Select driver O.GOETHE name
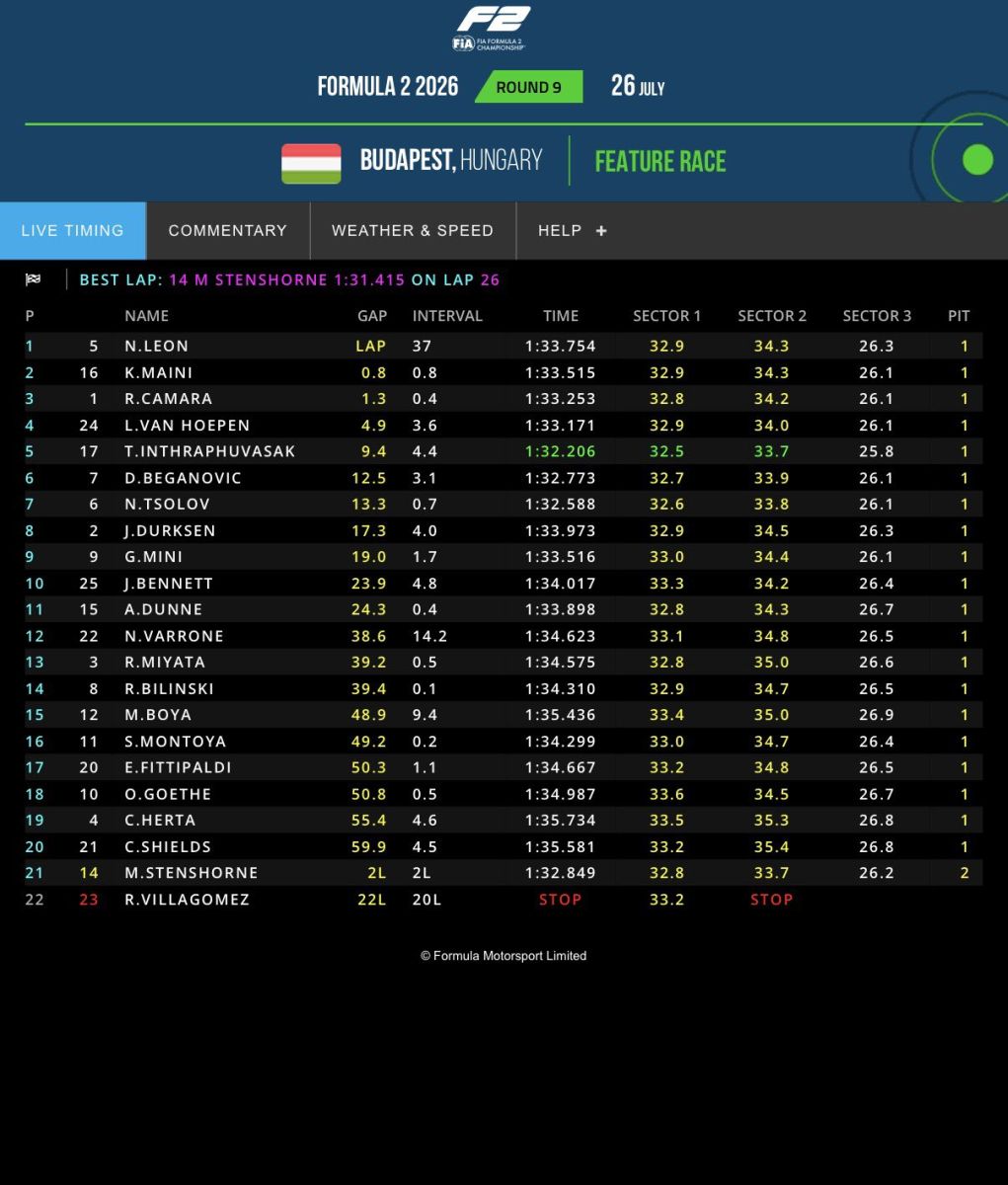The image size is (1008, 1185). [168, 794]
